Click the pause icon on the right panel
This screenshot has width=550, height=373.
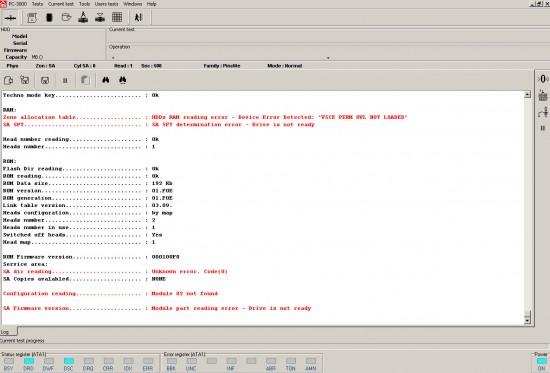click(543, 128)
